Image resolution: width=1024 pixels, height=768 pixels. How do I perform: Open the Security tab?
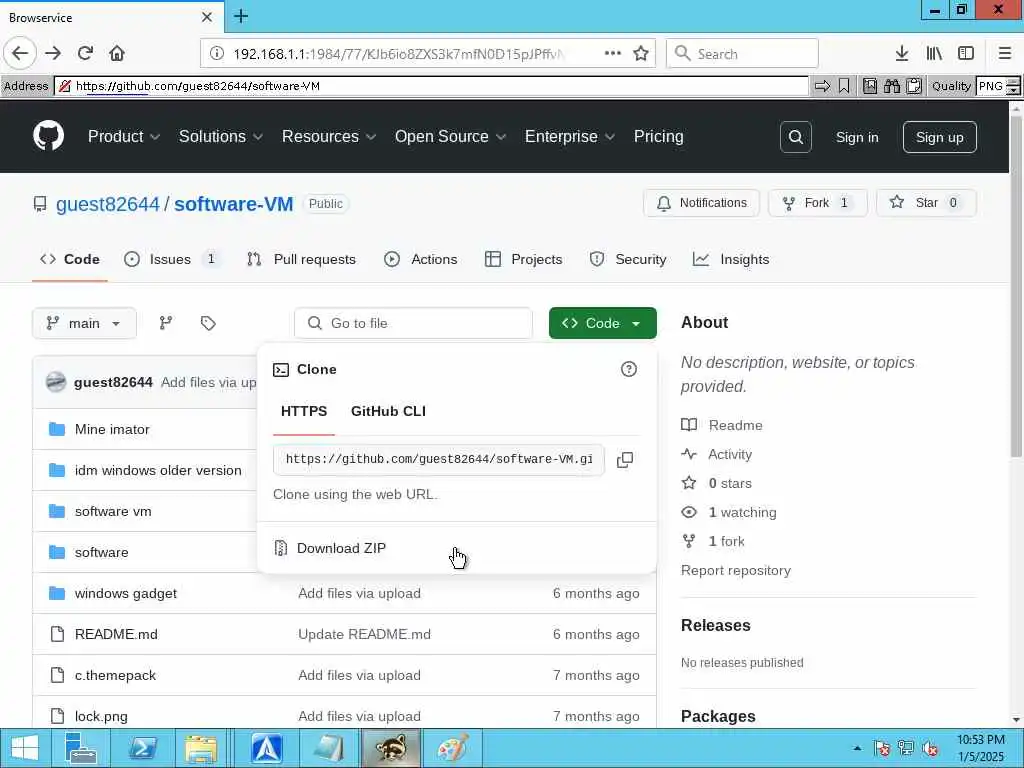point(628,259)
